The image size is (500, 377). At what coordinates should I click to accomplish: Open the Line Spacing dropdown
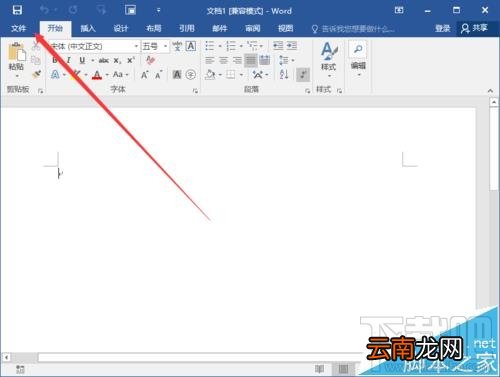point(286,60)
